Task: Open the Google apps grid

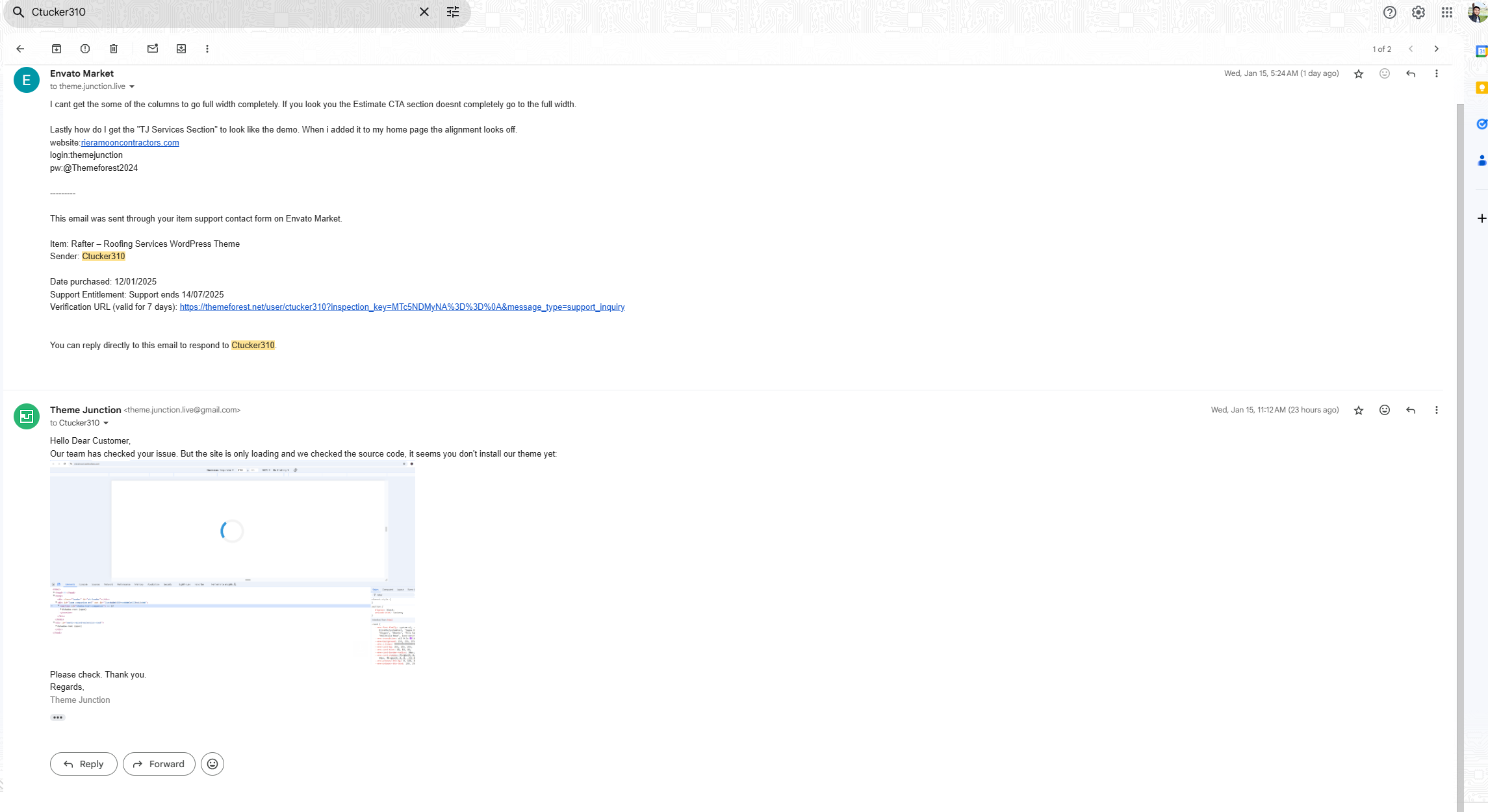Action: click(1447, 12)
